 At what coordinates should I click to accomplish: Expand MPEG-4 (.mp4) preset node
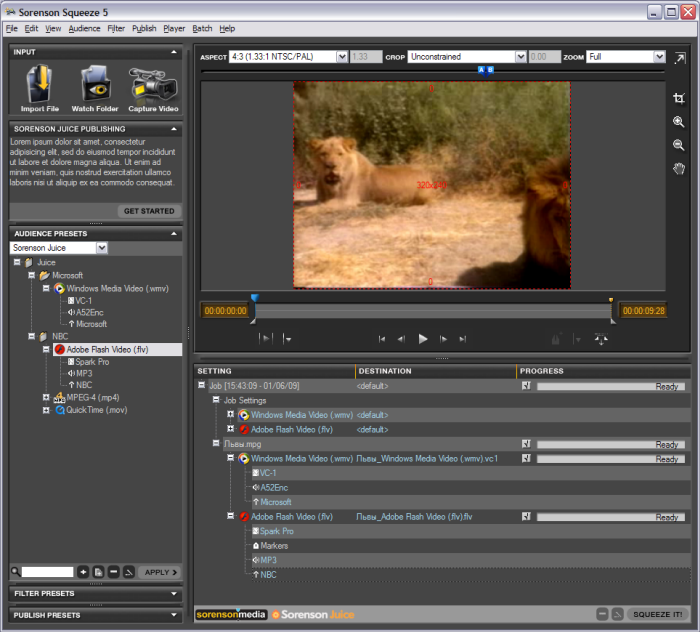point(46,397)
